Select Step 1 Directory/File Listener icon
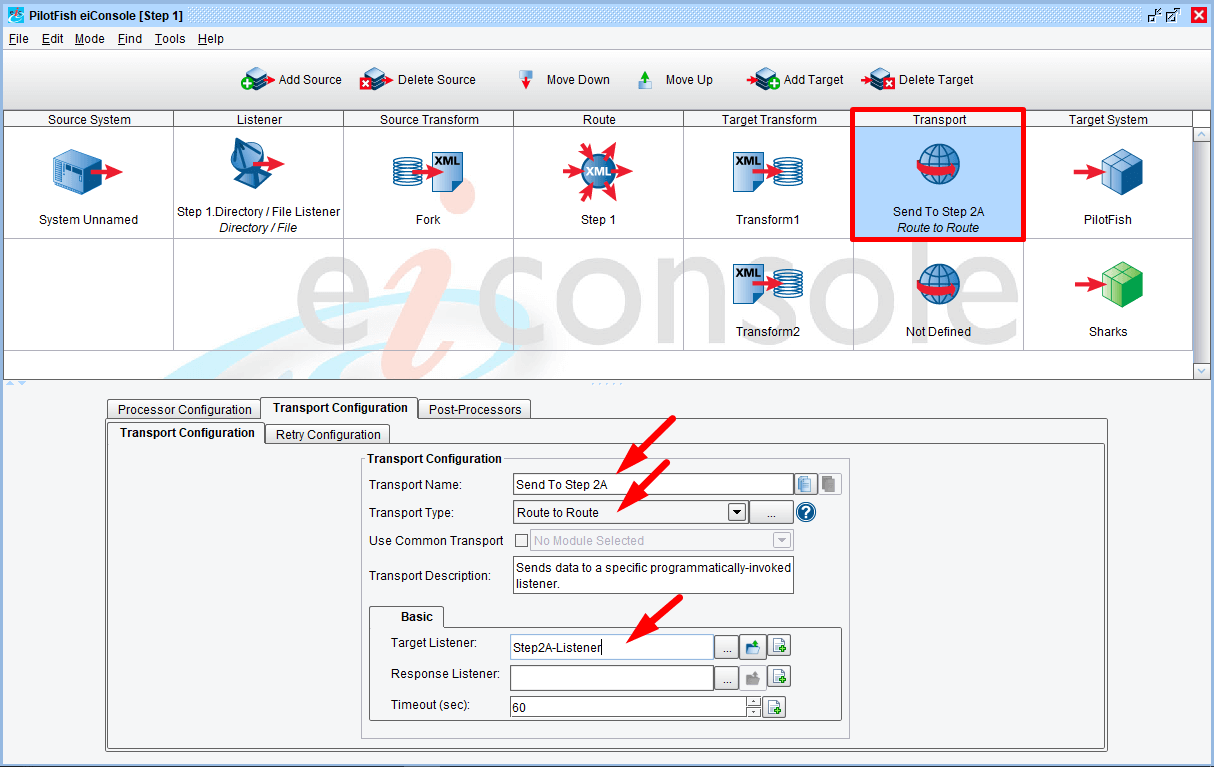Screen dimensions: 1214x767 coord(258,165)
